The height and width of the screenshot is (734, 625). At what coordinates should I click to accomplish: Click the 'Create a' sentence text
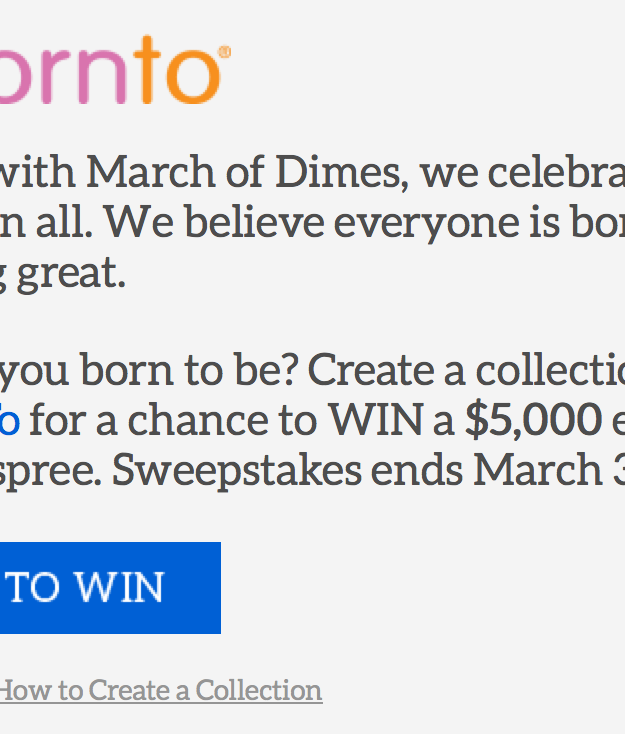387,370
